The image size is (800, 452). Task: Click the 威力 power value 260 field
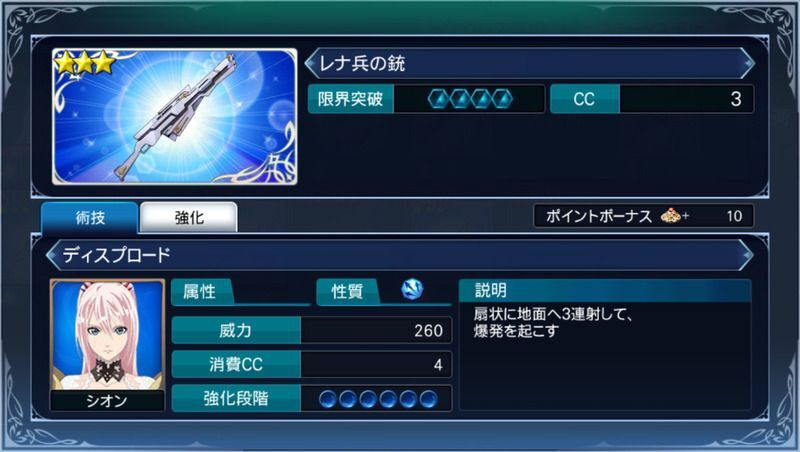(x=376, y=331)
